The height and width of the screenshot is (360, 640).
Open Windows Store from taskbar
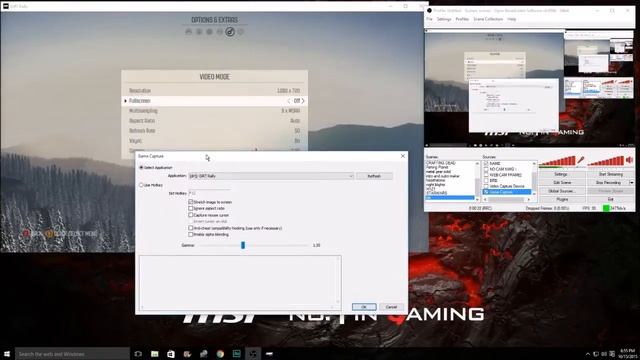(x=171, y=354)
